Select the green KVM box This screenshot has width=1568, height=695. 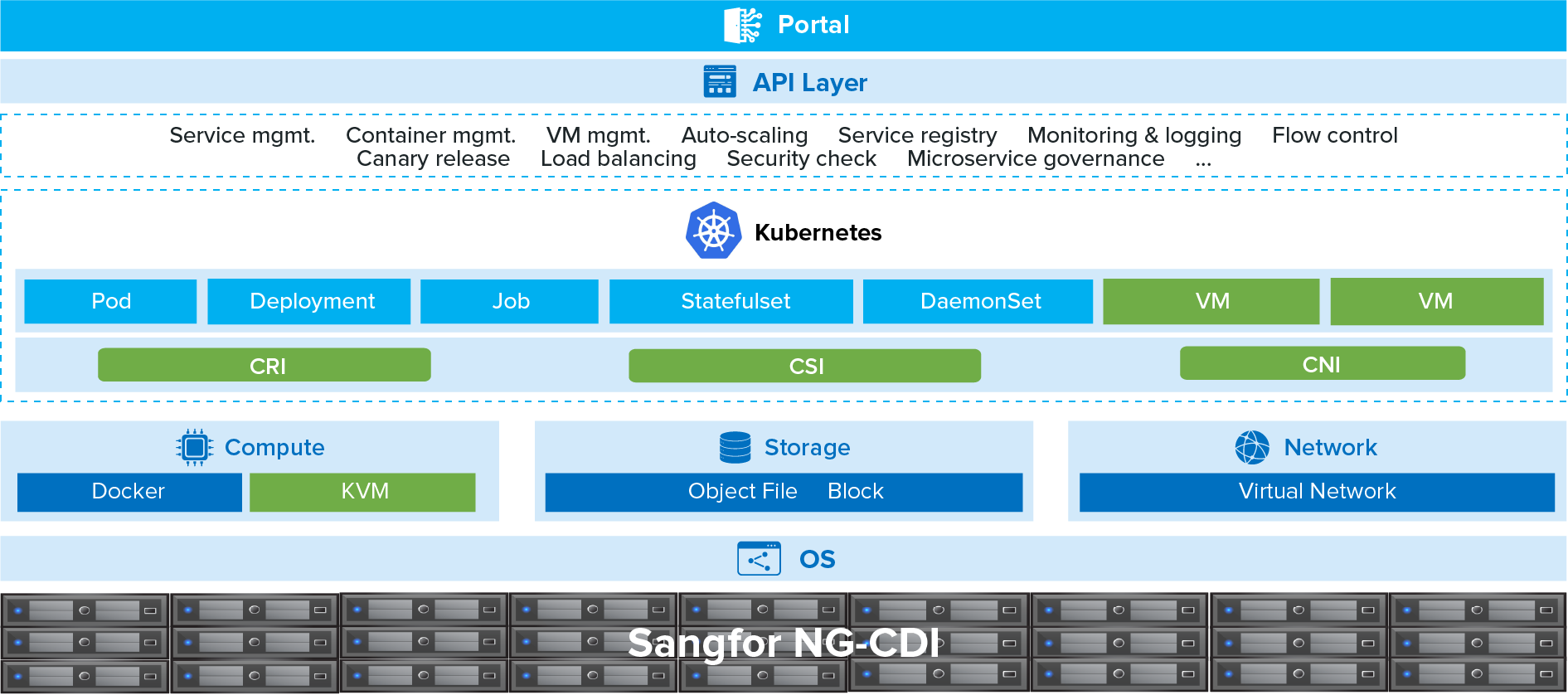362,492
